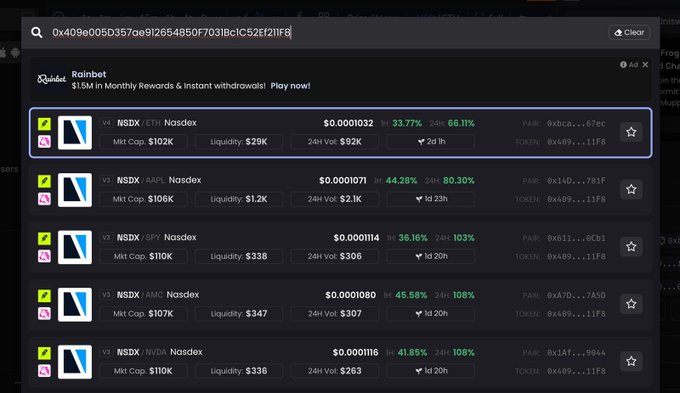680x393 pixels.
Task: Click pair address 0xbca...67ec
Action: point(576,124)
